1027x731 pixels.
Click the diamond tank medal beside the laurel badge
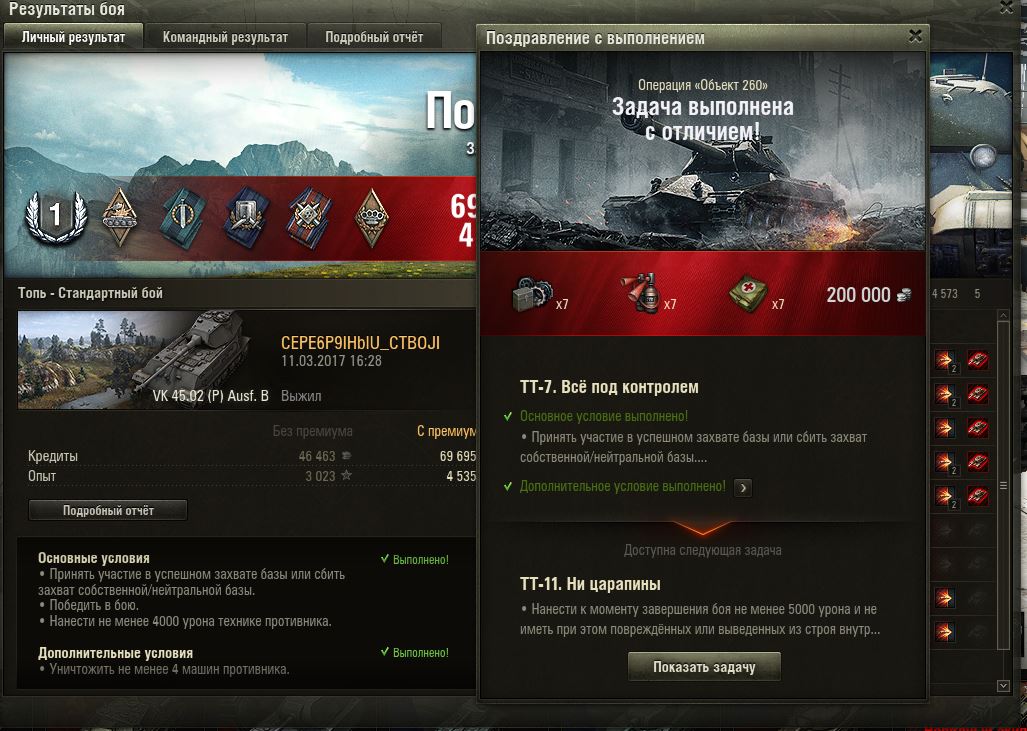120,217
